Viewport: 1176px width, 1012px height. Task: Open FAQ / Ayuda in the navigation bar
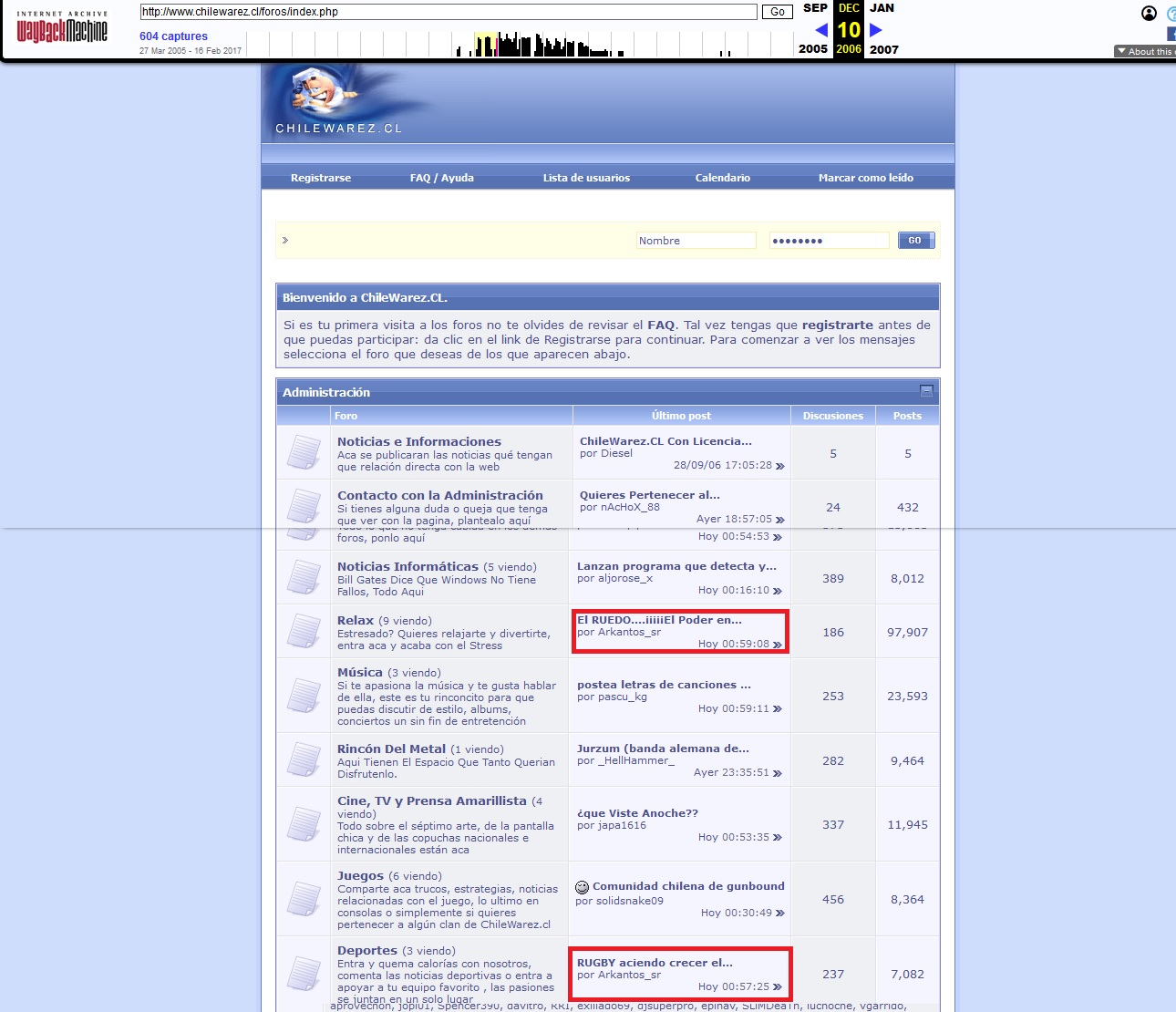pyautogui.click(x=442, y=178)
